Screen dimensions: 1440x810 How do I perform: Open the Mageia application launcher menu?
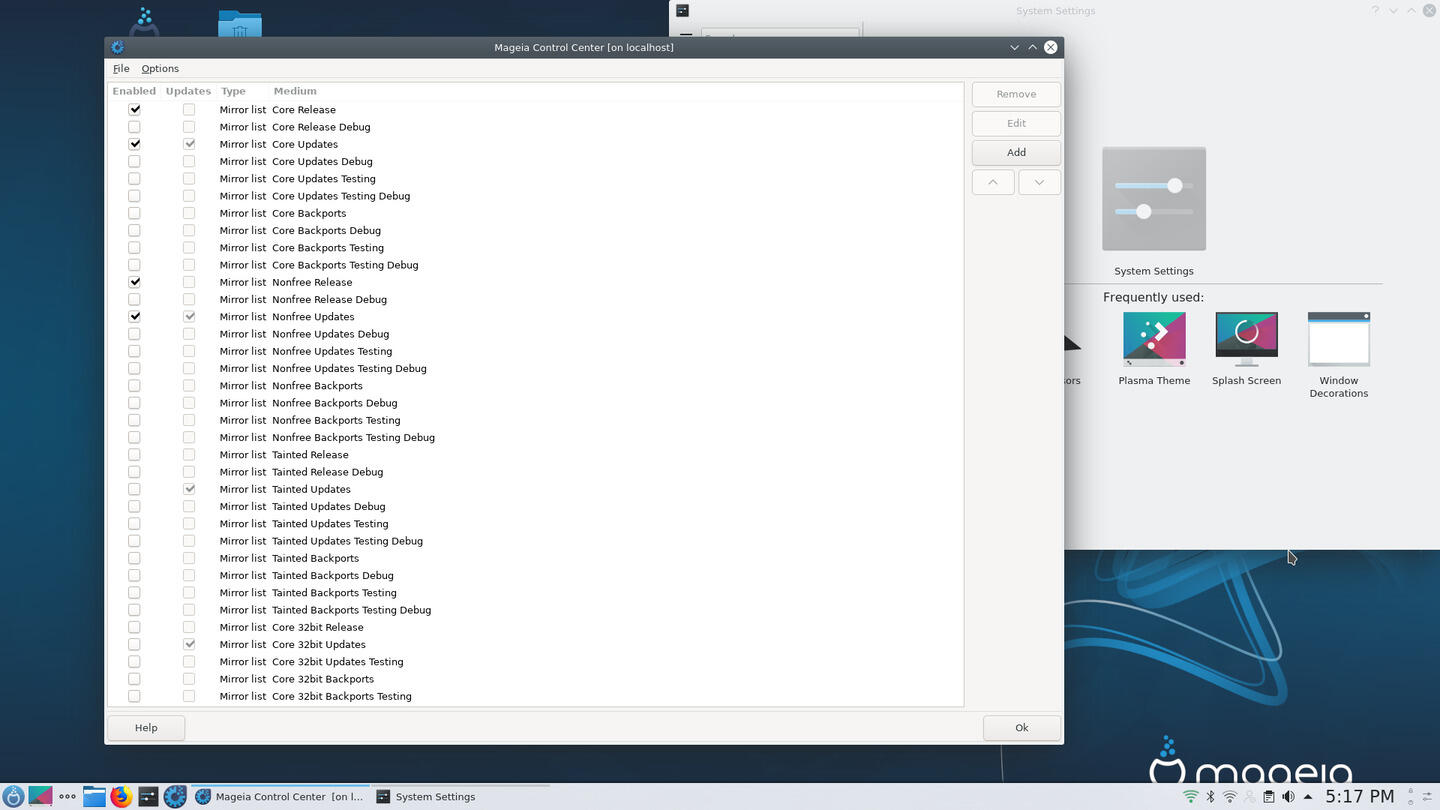coord(13,797)
